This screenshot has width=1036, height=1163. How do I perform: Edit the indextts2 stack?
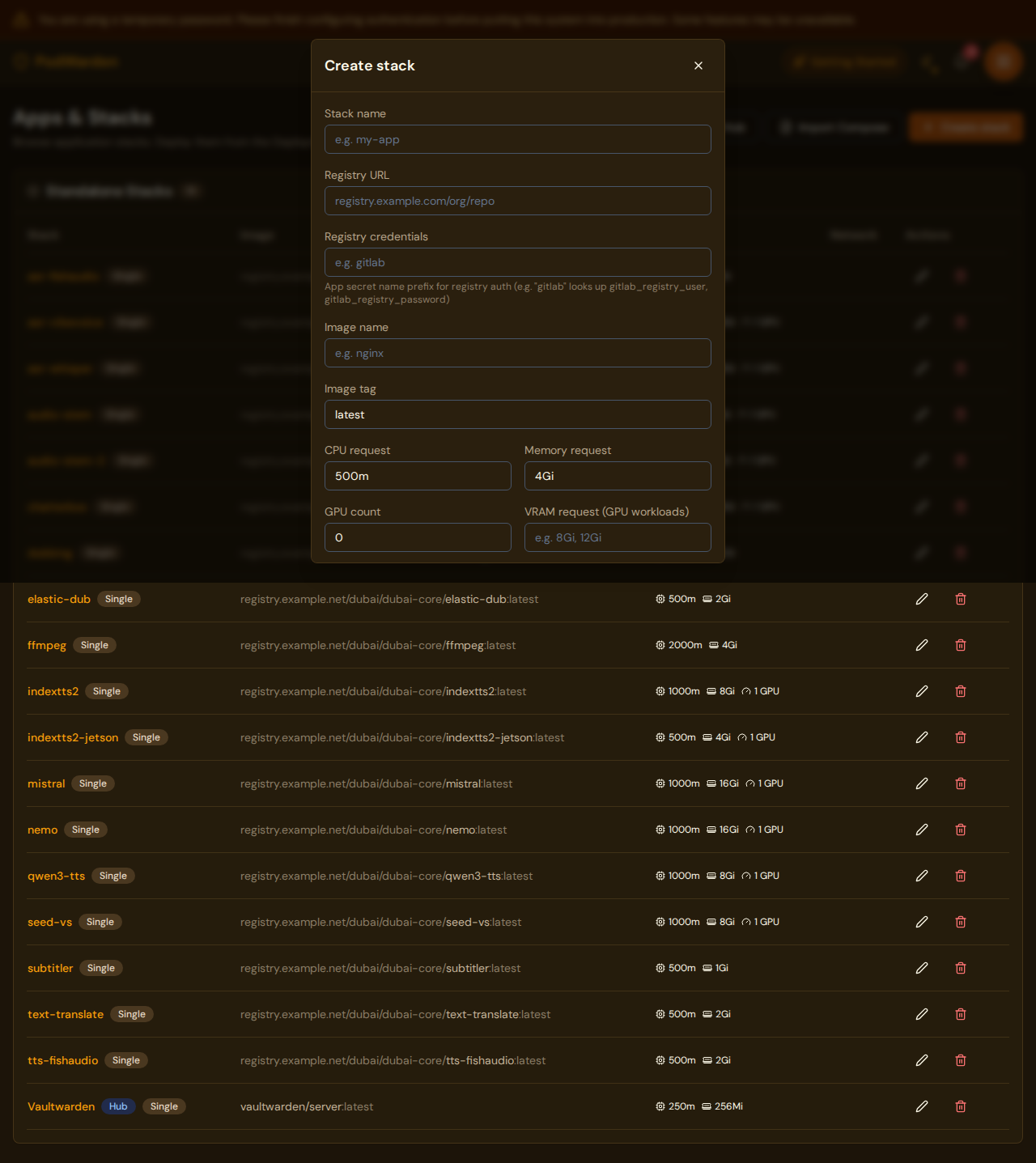pyautogui.click(x=922, y=691)
